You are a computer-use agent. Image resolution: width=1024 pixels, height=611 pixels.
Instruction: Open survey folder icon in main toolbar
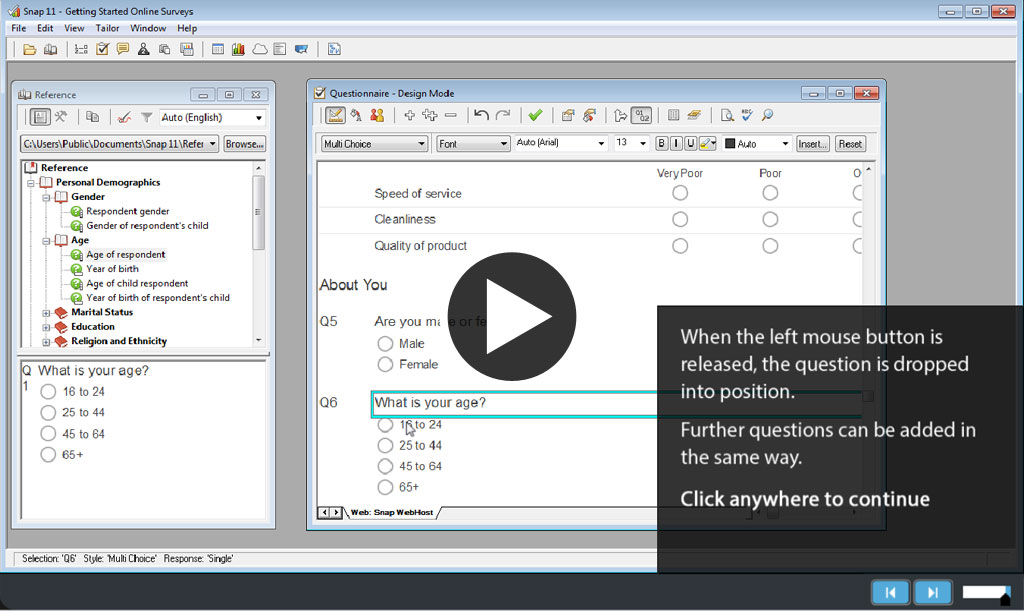click(29, 50)
